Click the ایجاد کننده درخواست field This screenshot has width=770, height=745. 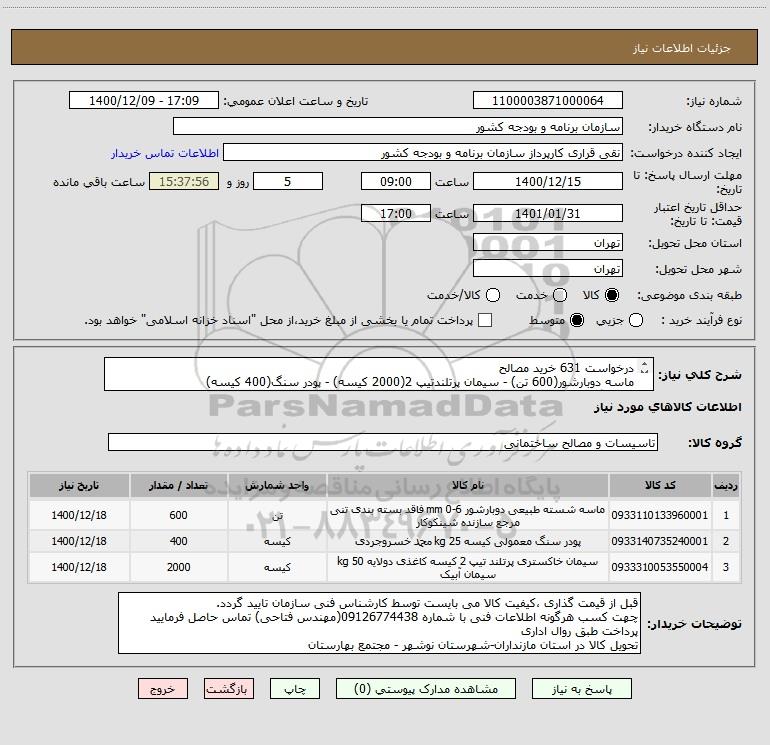click(x=423, y=153)
